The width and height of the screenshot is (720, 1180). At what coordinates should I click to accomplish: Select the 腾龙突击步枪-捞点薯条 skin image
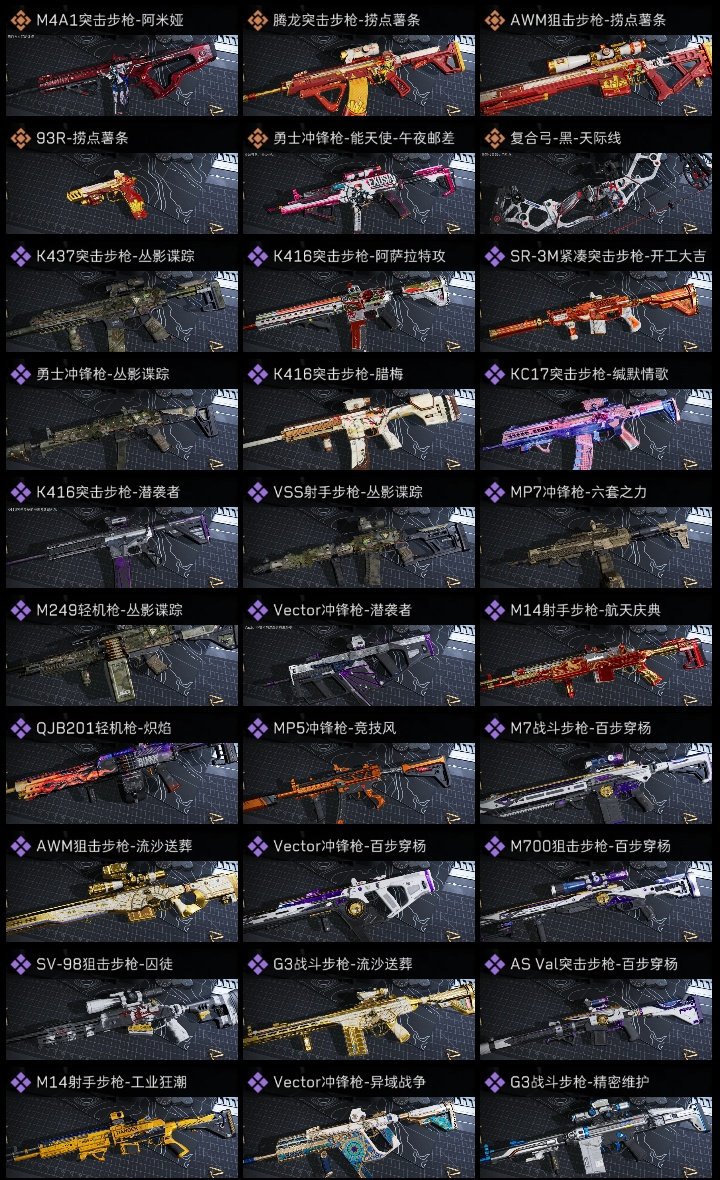click(359, 75)
